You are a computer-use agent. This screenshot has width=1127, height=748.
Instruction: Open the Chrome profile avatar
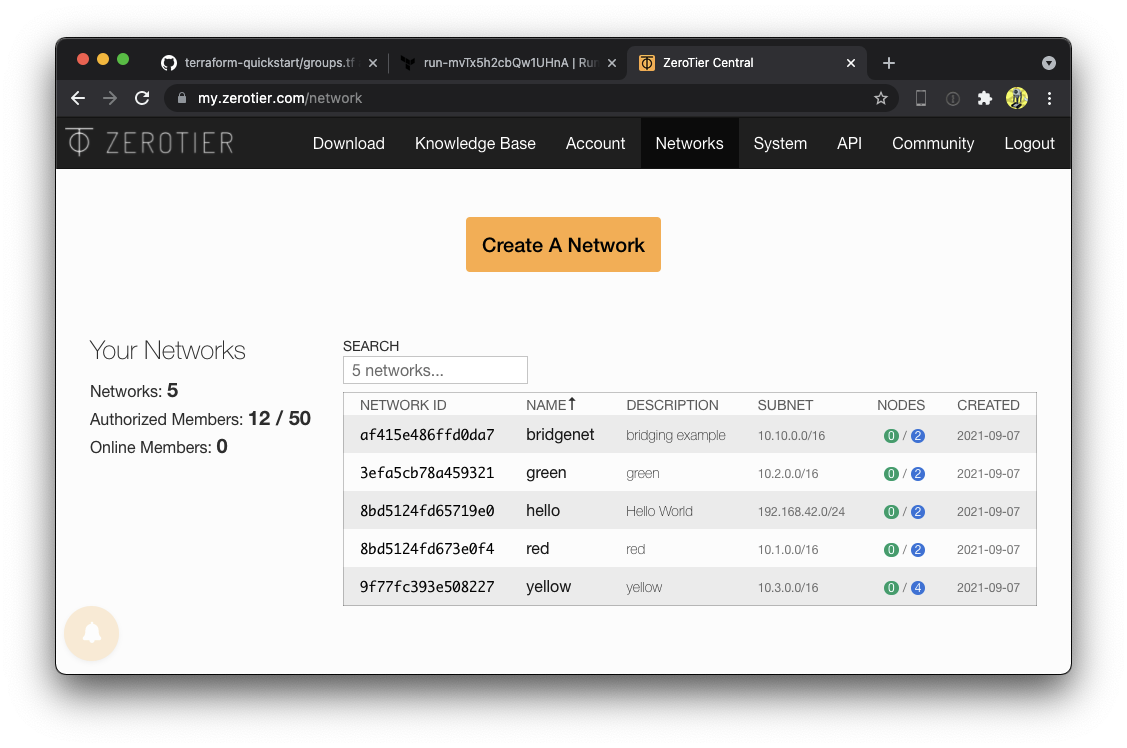point(1016,98)
